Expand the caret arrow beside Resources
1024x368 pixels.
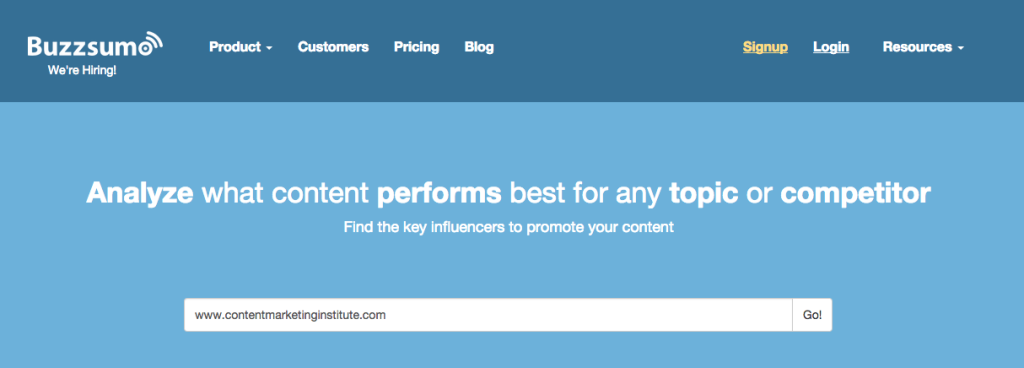[x=960, y=48]
